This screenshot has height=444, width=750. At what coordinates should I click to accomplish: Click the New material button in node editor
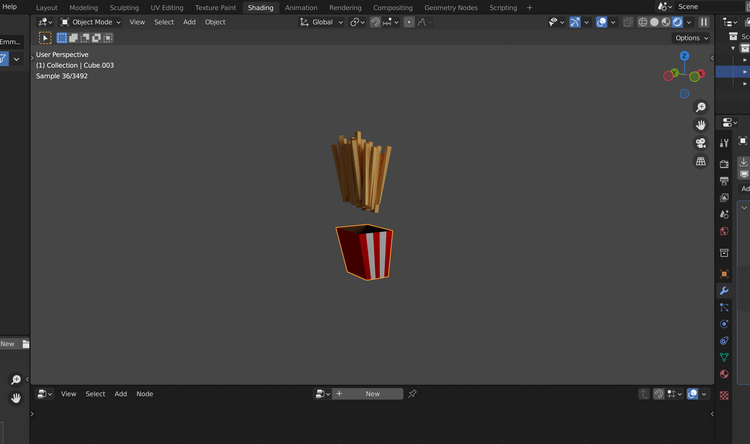pos(372,394)
